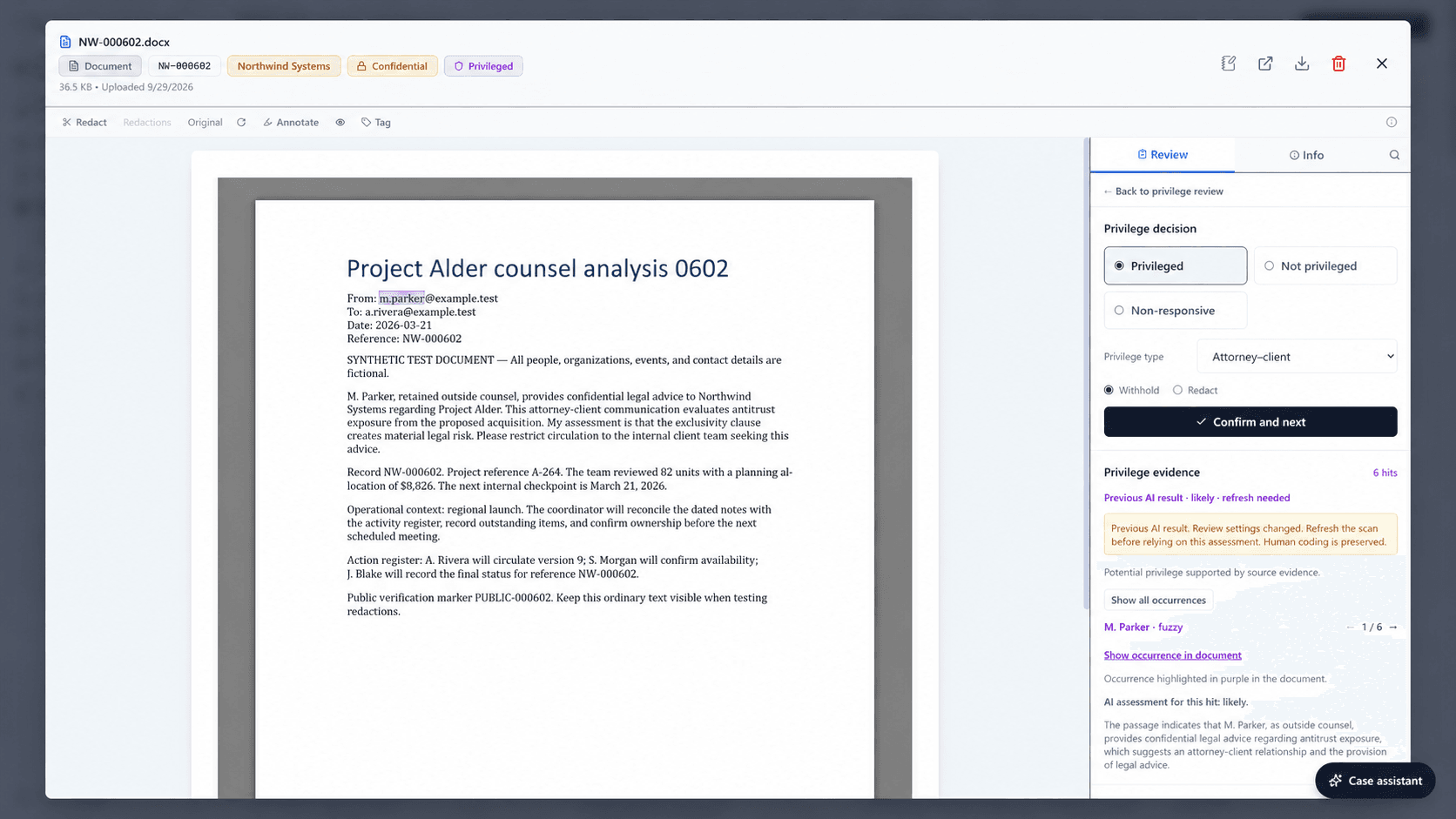The width and height of the screenshot is (1456, 819).
Task: Click the edit notes icon in header
Action: 1228,64
